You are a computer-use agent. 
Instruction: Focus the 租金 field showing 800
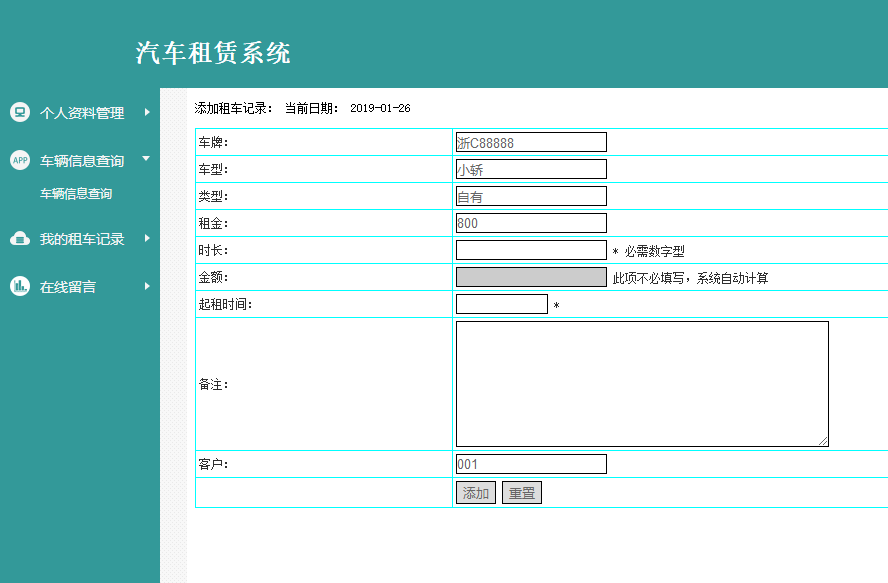[x=531, y=223]
